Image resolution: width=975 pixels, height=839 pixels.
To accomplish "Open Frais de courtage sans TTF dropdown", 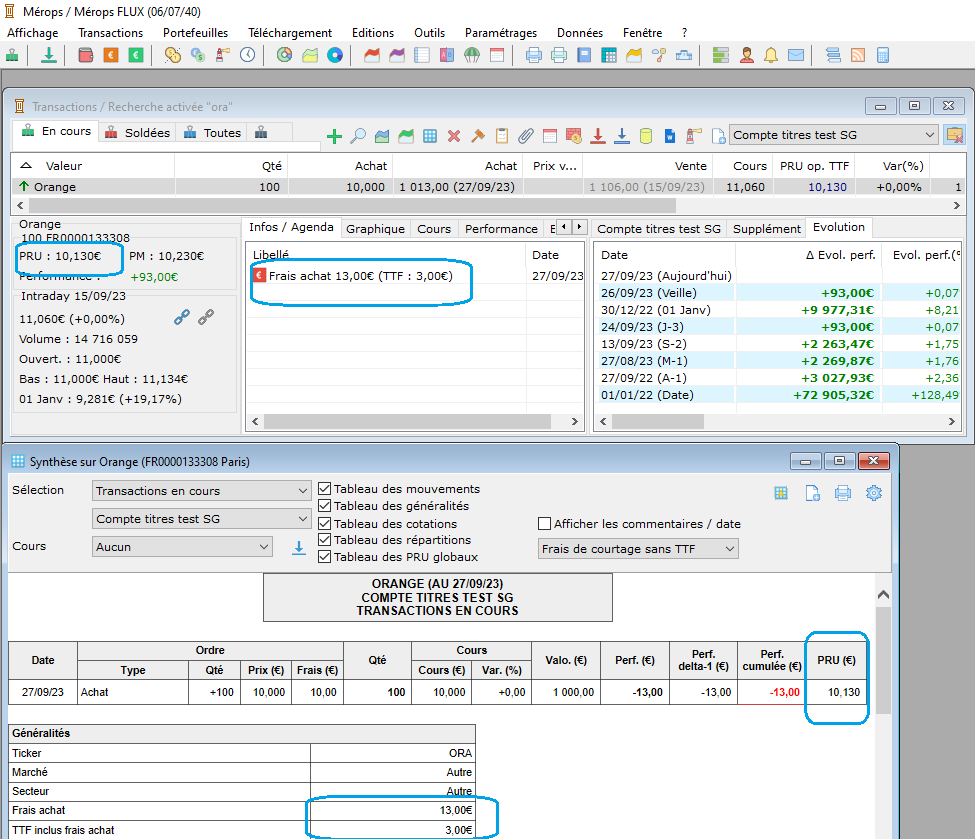I will coord(638,549).
